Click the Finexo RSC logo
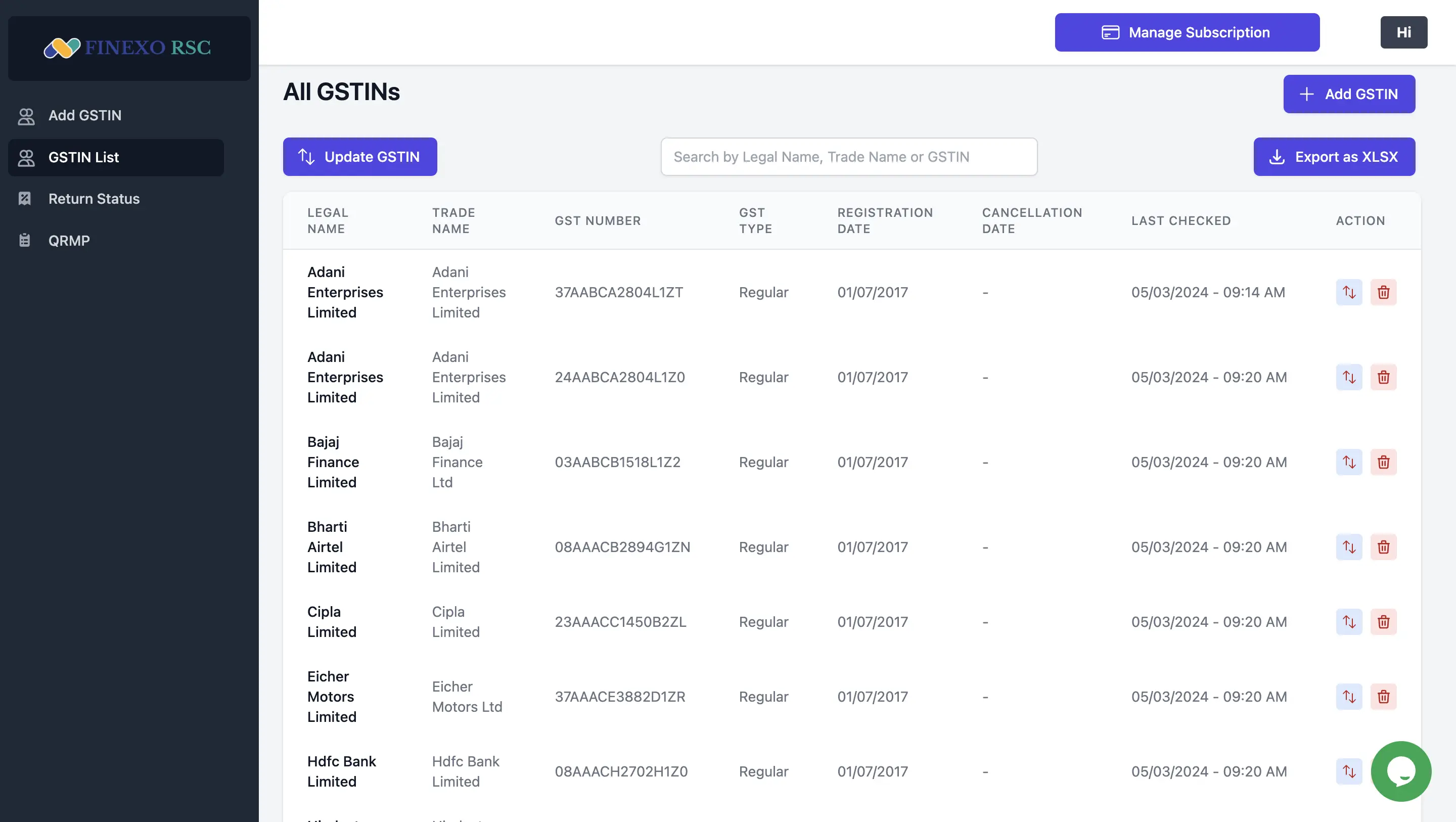The width and height of the screenshot is (1456, 822). pos(129,48)
